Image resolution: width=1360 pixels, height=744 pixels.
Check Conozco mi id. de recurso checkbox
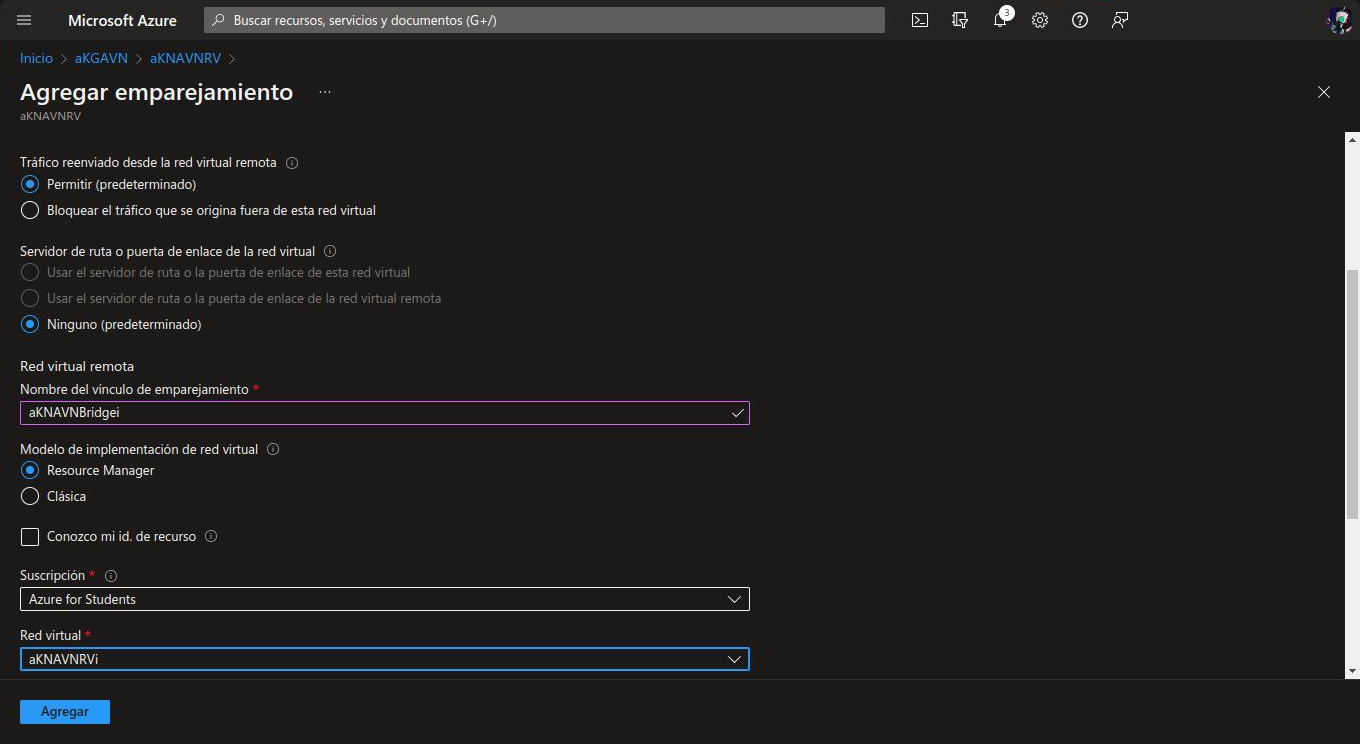(x=30, y=537)
